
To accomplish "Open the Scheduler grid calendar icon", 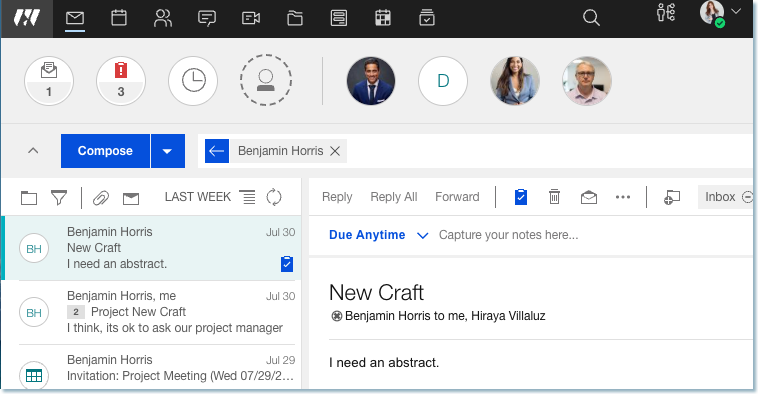I will point(383,18).
